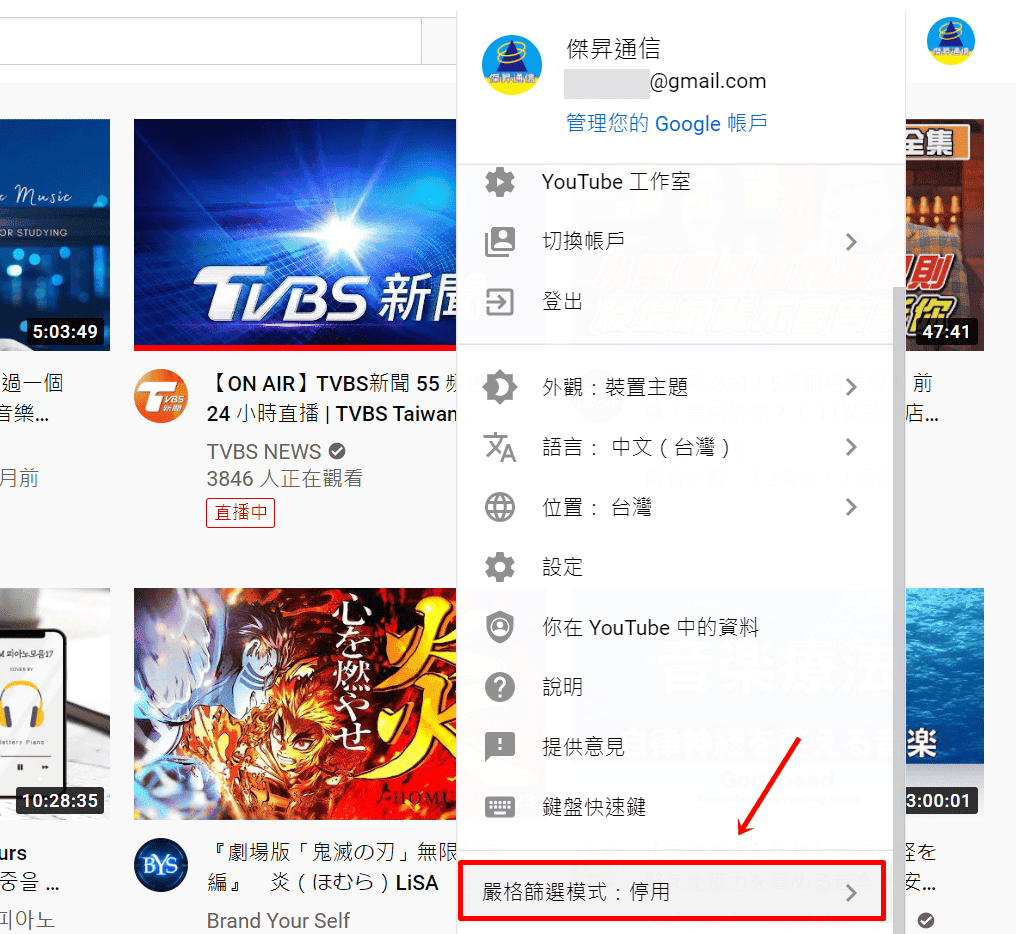Click Brand Your Self channel name
The height and width of the screenshot is (934, 1016).
pos(278,920)
